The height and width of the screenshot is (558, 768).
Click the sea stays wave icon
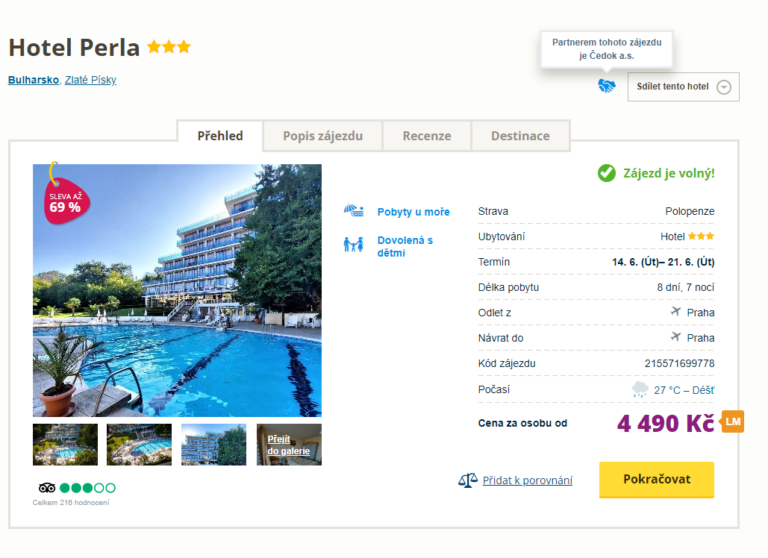pos(353,211)
